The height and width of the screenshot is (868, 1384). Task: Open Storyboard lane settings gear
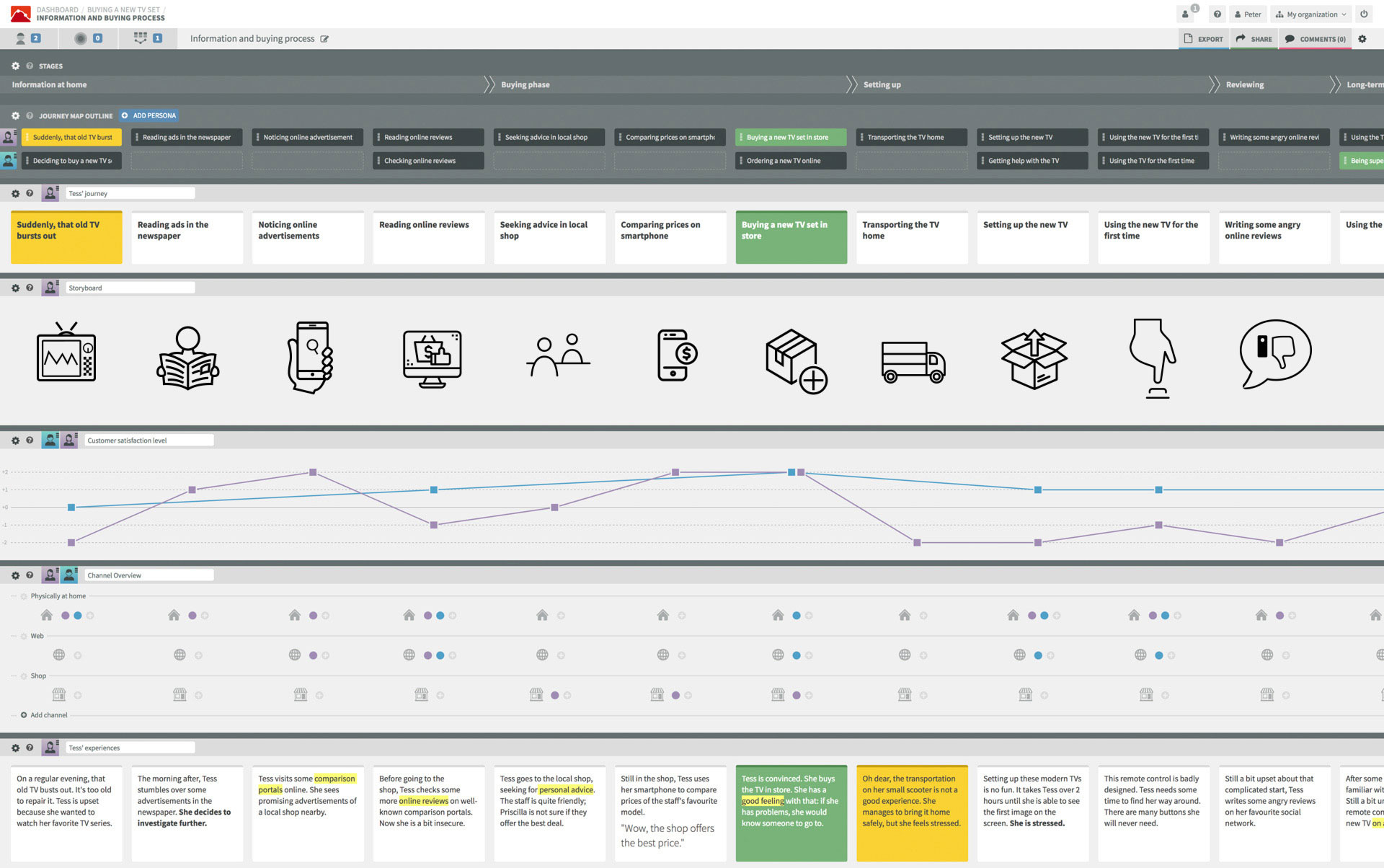(15, 288)
